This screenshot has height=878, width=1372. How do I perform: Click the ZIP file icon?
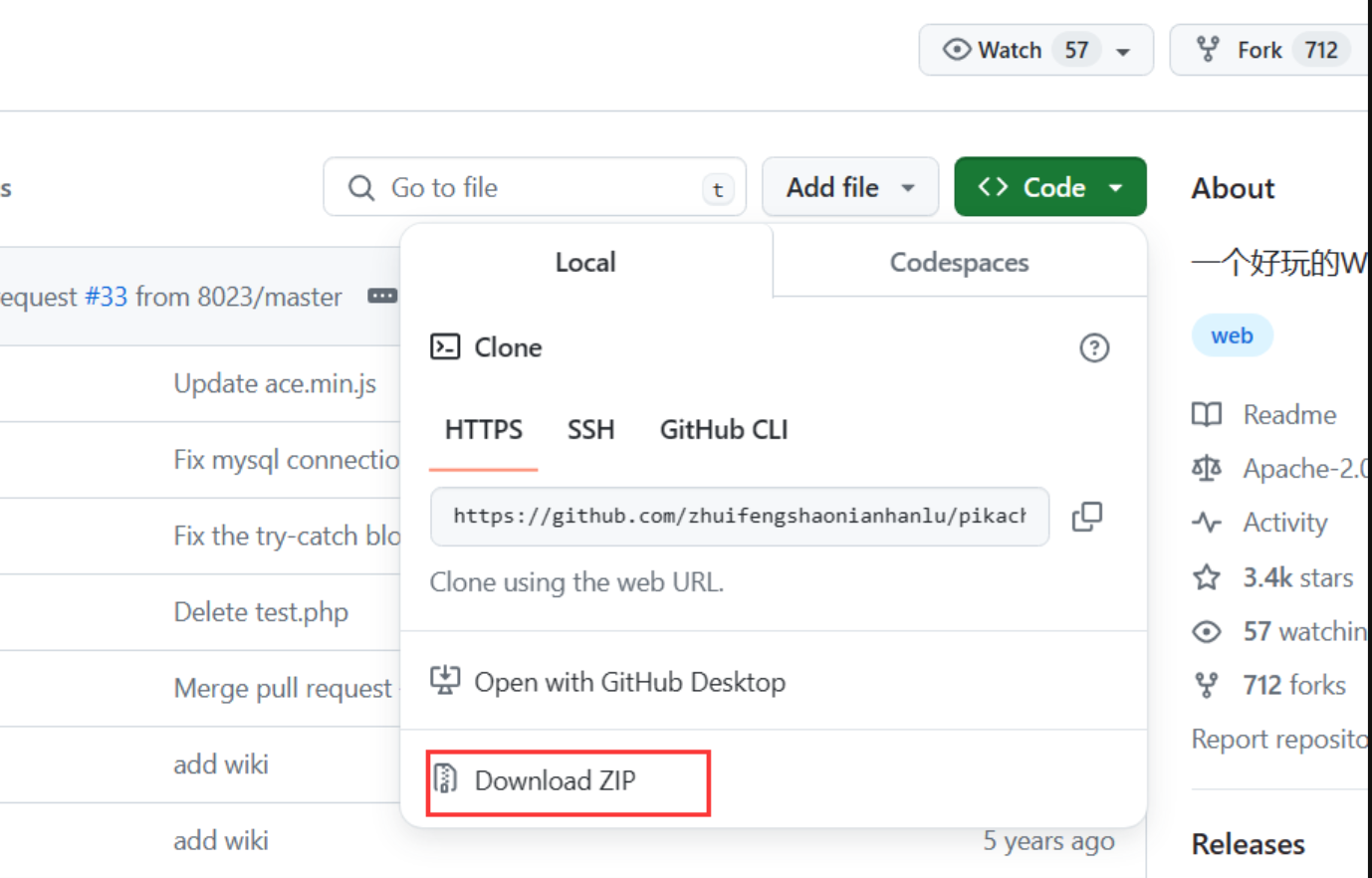445,778
